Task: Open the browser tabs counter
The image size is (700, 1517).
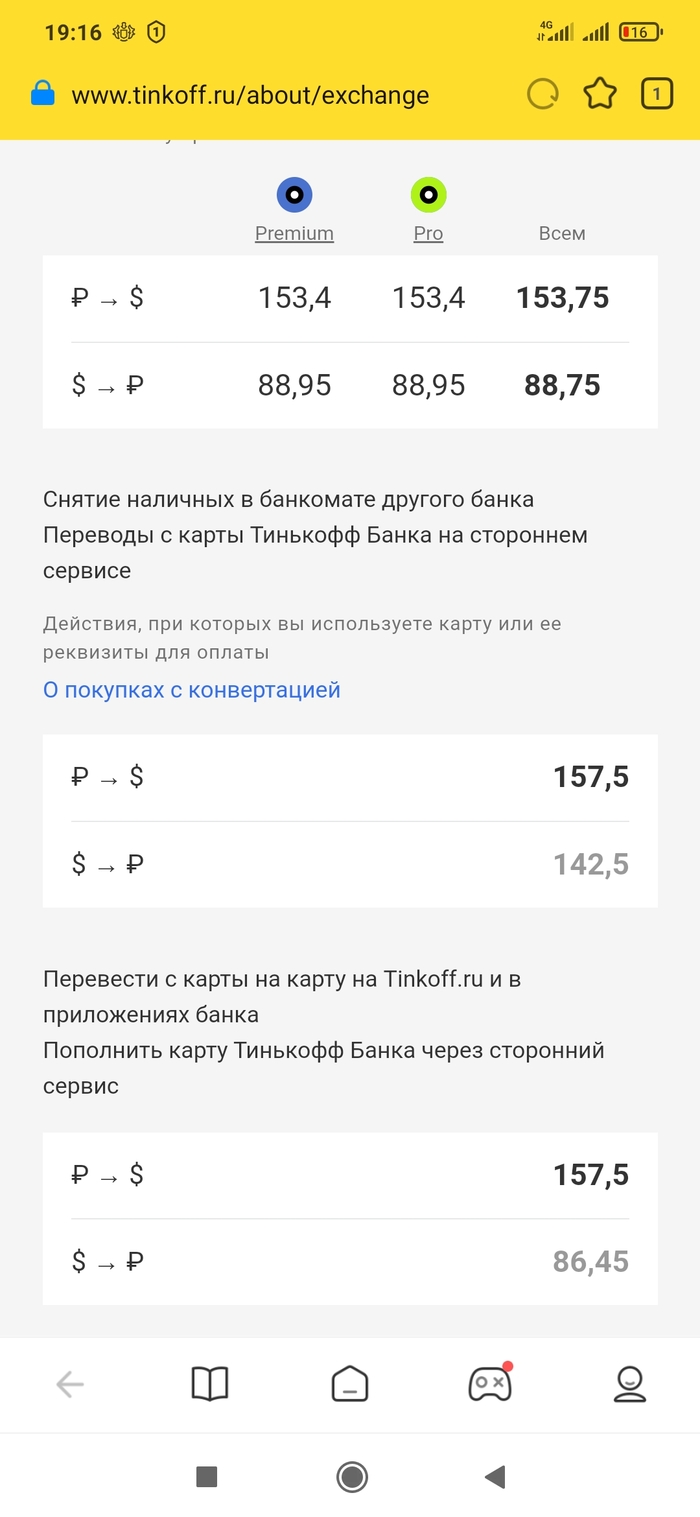Action: tap(657, 95)
